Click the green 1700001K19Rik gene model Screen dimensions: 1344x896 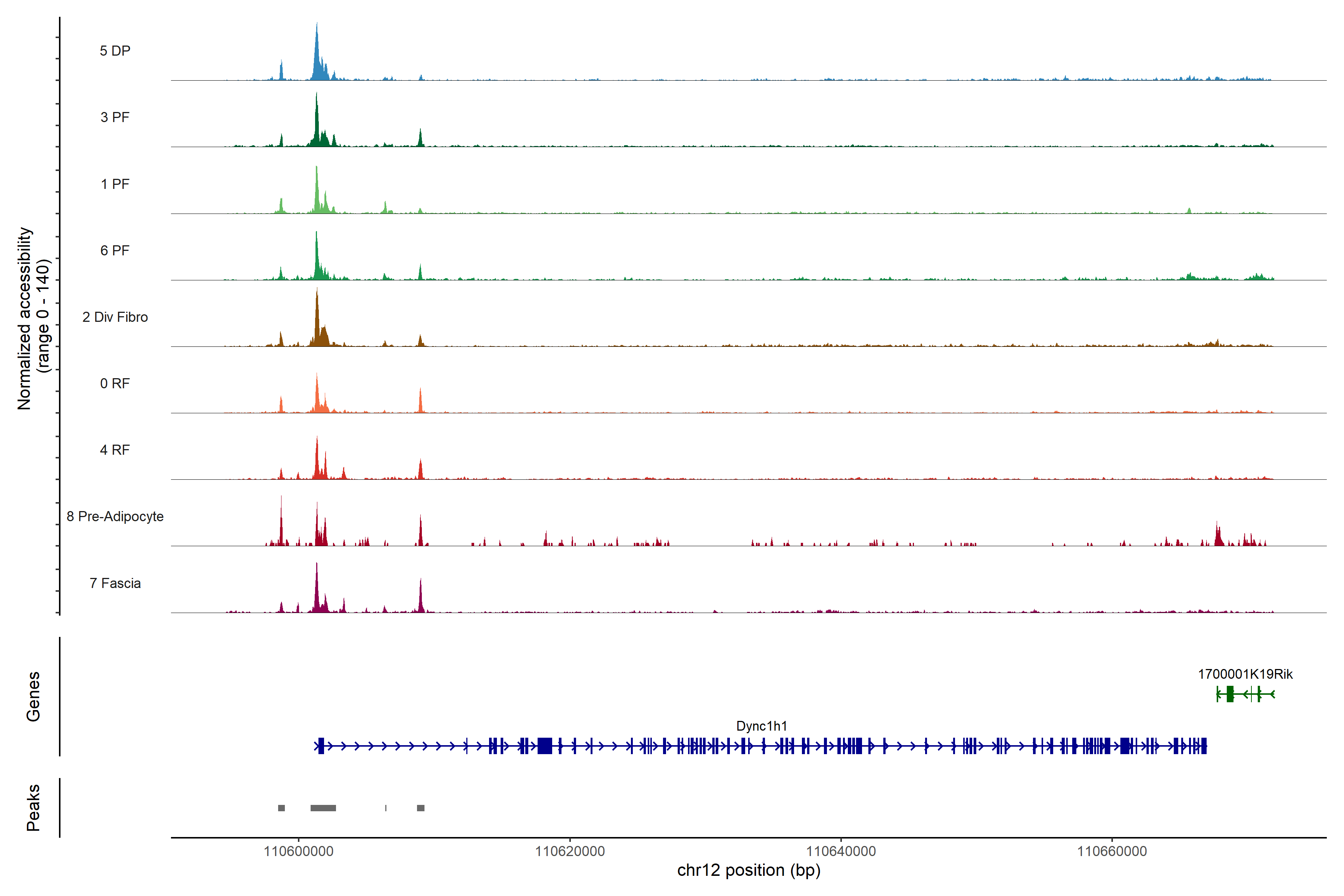(1230, 694)
